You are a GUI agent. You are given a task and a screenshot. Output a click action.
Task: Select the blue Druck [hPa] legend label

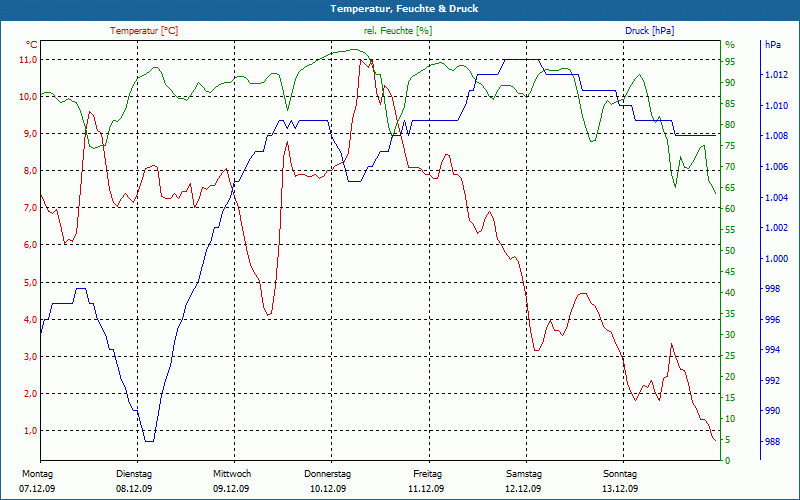pyautogui.click(x=649, y=31)
